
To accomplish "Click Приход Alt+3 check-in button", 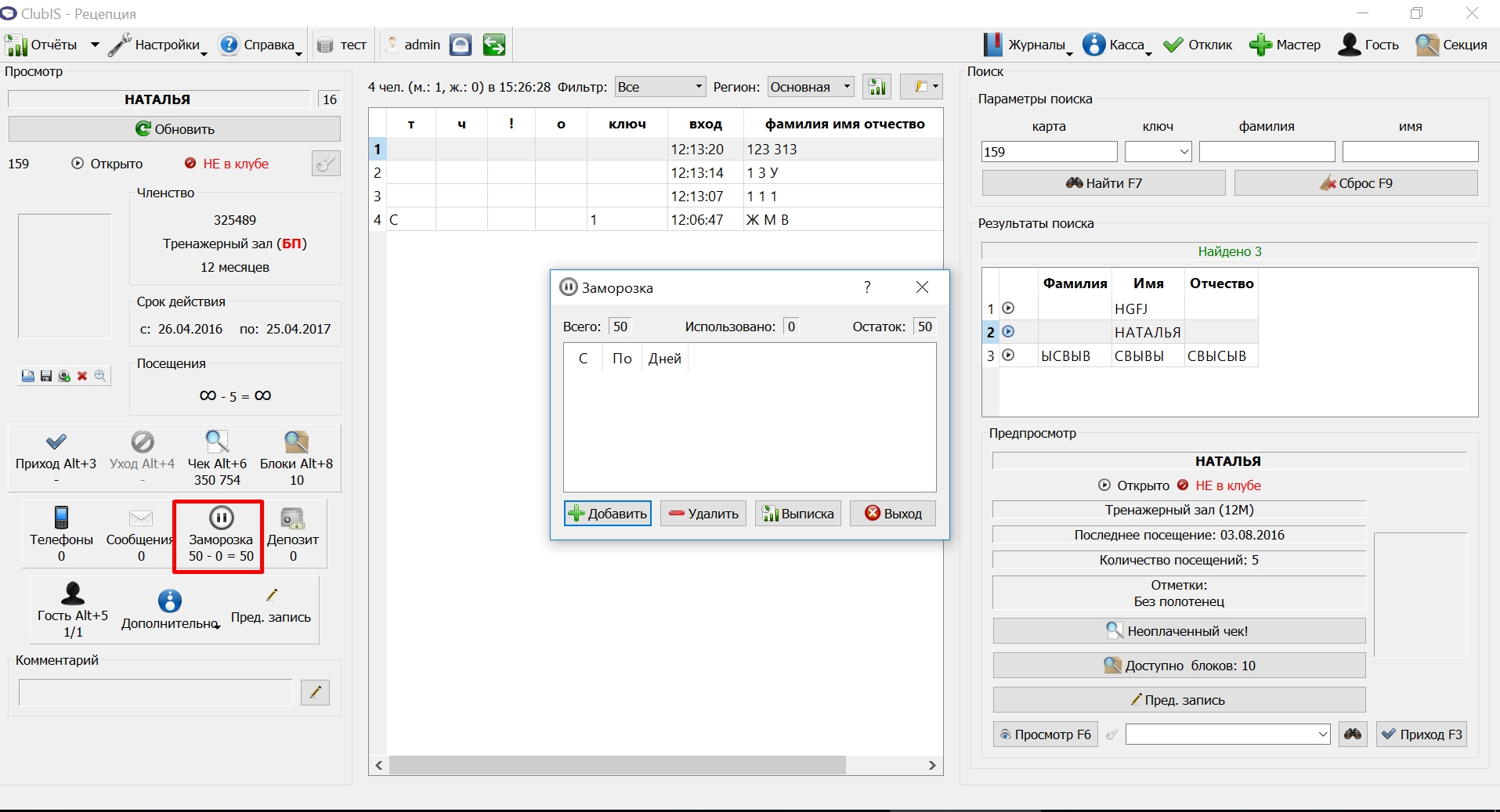I will 56,458.
